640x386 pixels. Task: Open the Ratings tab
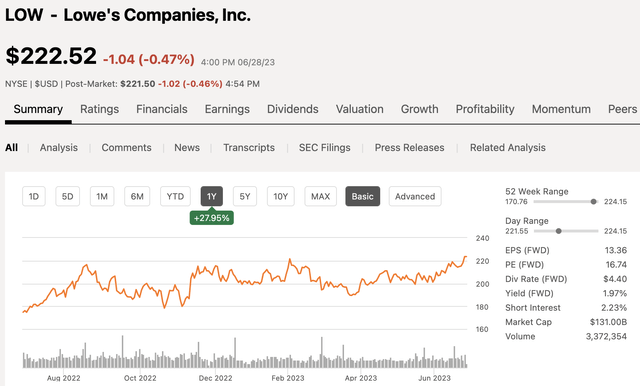(x=100, y=109)
